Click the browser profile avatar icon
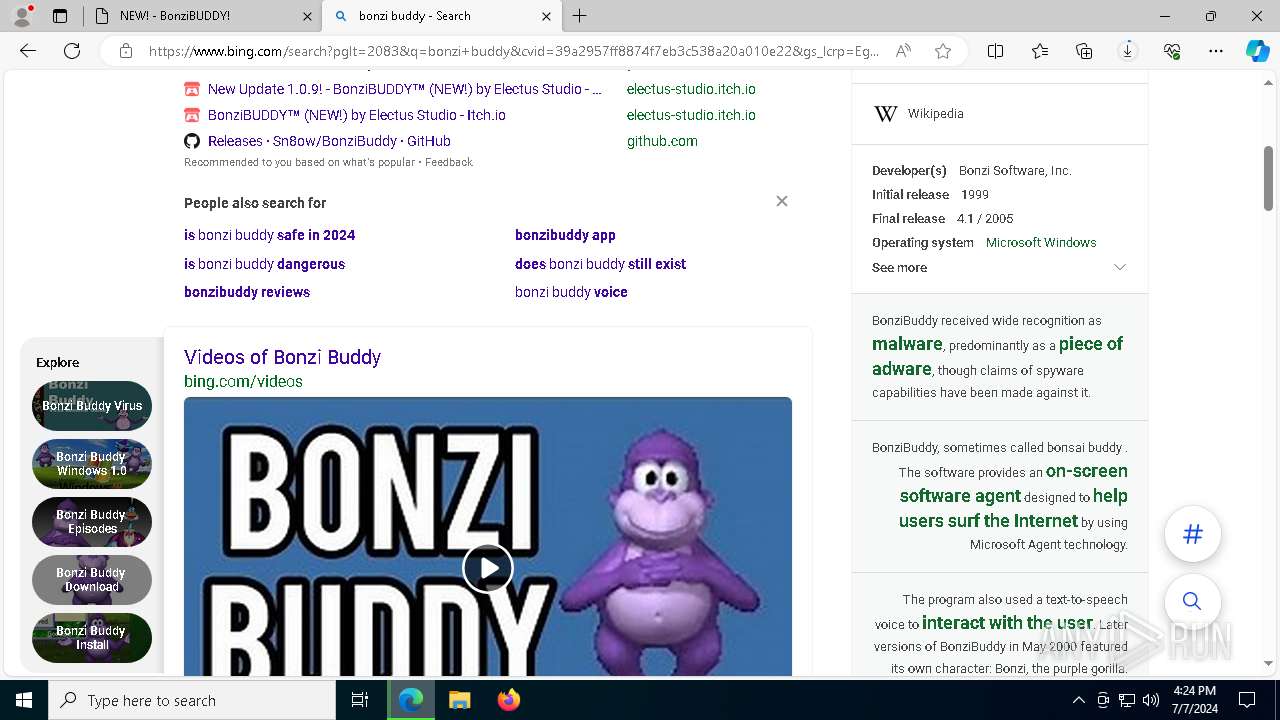 pos(22,16)
